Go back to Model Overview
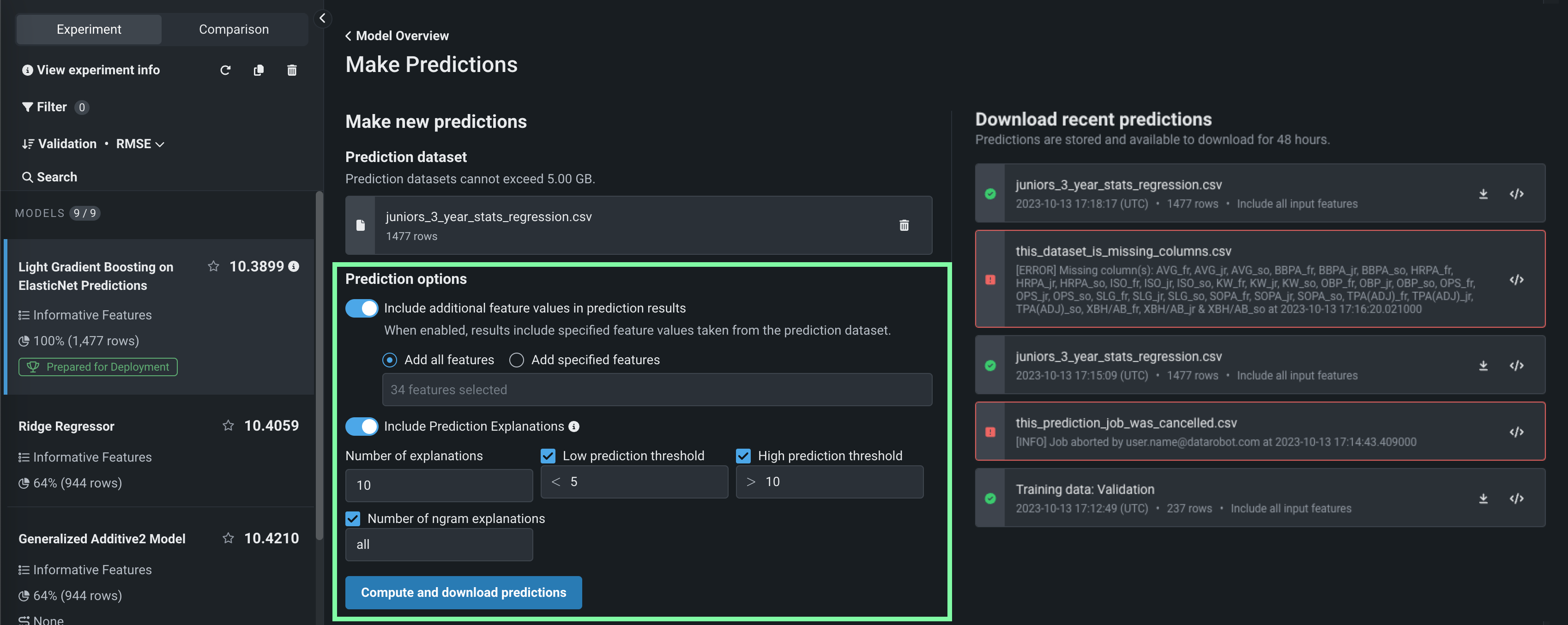The image size is (1568, 625). tap(397, 36)
